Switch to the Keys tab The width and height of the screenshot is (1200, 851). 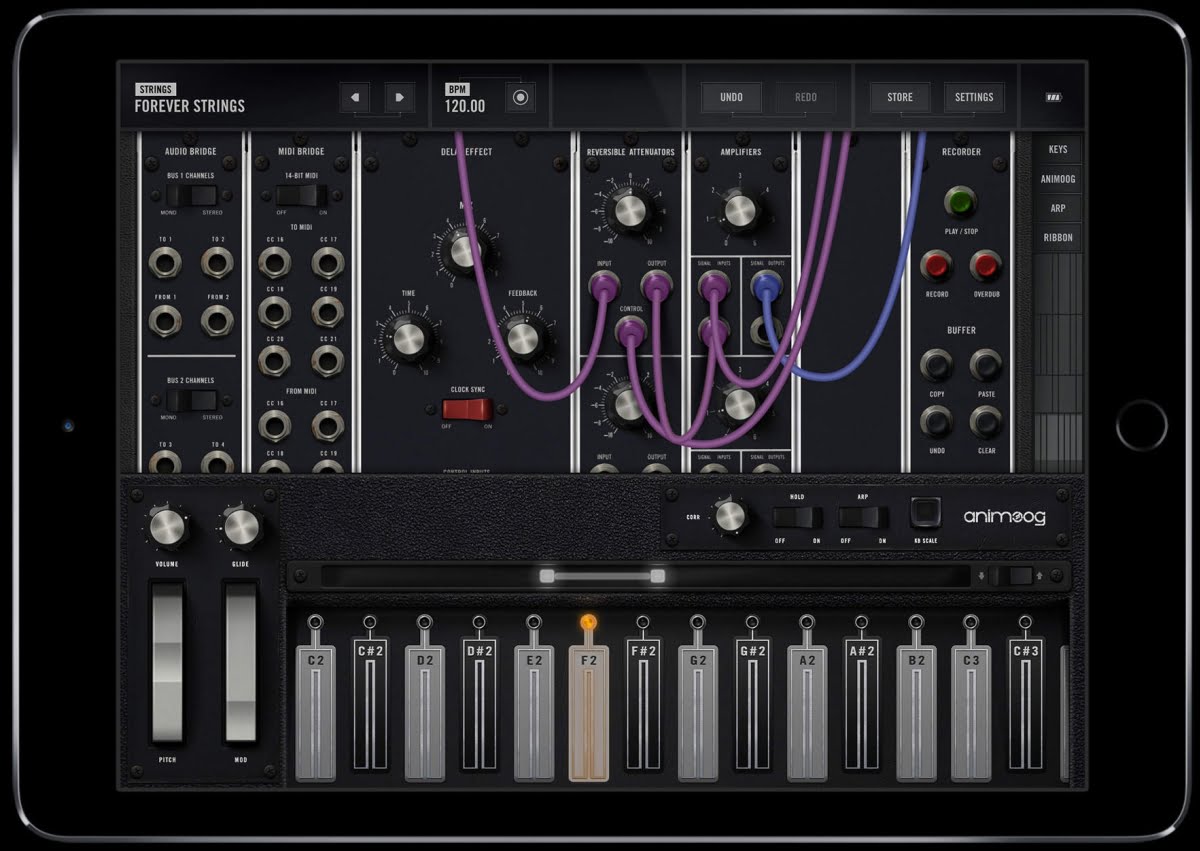tap(1058, 149)
